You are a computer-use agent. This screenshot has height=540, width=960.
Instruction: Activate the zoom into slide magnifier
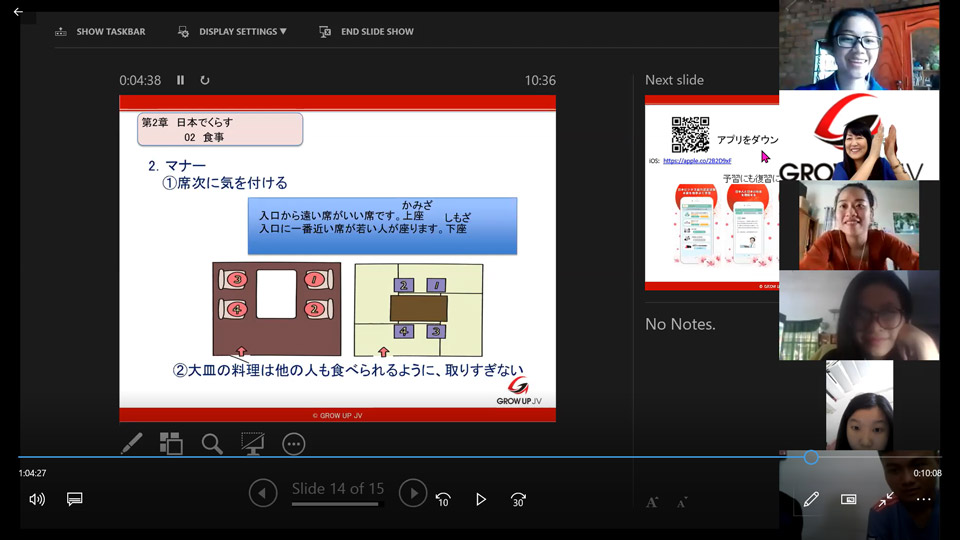(212, 443)
